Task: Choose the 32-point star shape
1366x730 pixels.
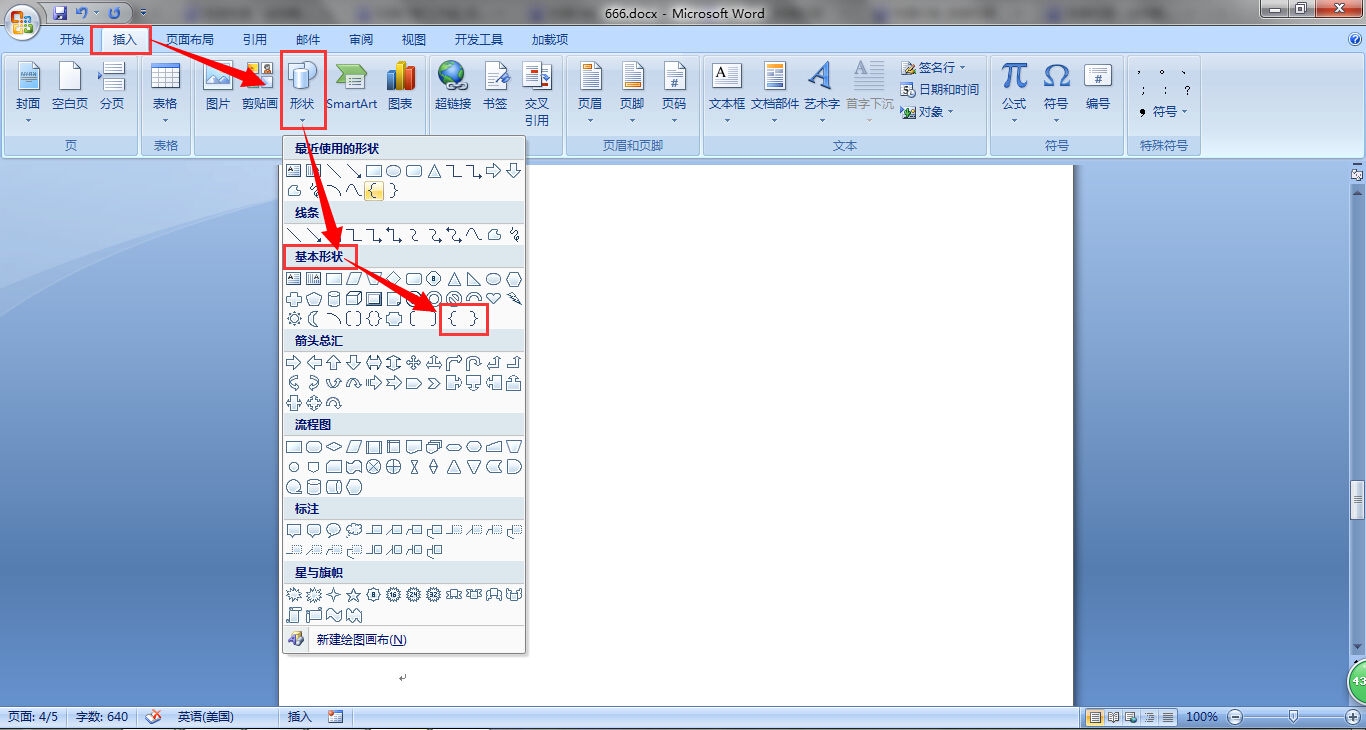Action: coord(434,595)
